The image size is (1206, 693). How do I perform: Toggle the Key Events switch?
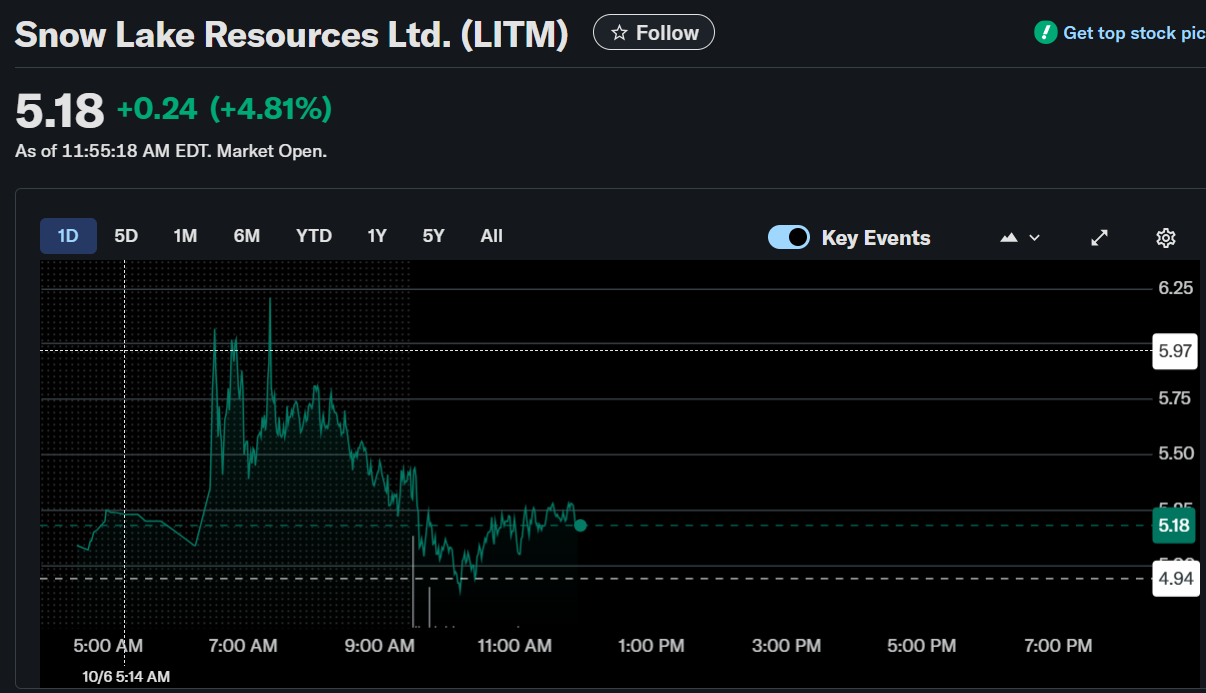788,237
